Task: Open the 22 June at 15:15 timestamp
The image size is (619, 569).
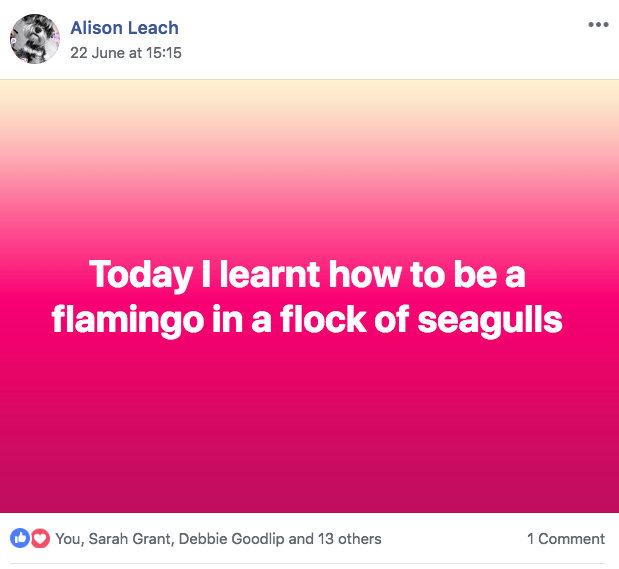Action: coord(126,52)
